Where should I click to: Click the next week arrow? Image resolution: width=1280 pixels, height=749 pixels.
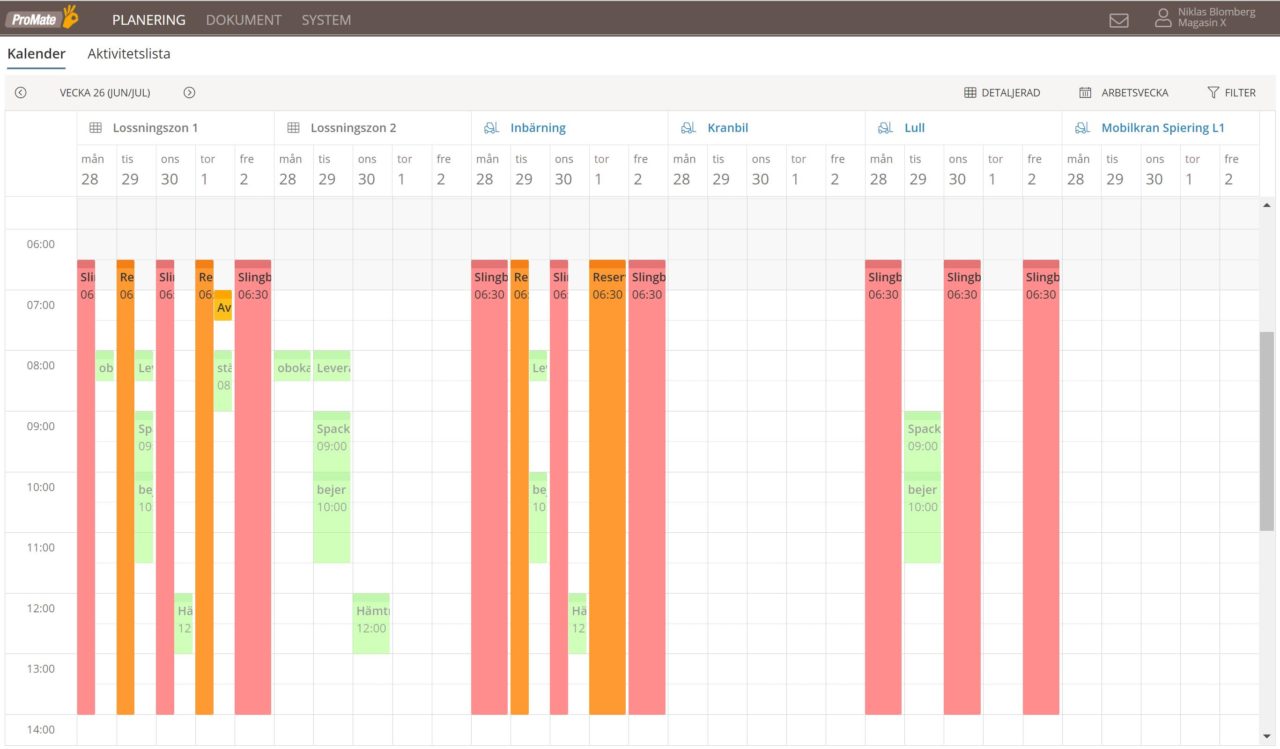(x=189, y=92)
